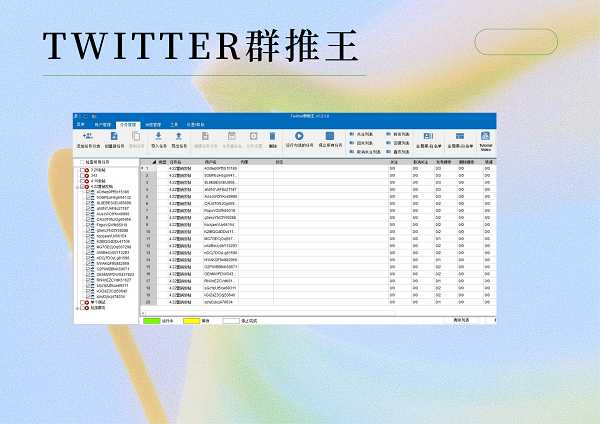Click the trash can delete icon
The height and width of the screenshot is (424, 600).
[x=272, y=136]
